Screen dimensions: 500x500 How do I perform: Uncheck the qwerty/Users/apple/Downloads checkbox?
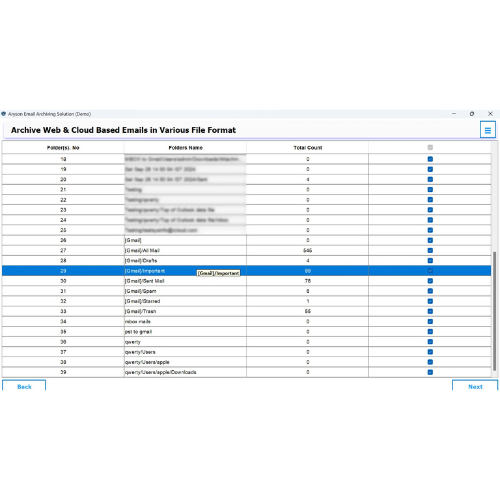[x=430, y=372]
